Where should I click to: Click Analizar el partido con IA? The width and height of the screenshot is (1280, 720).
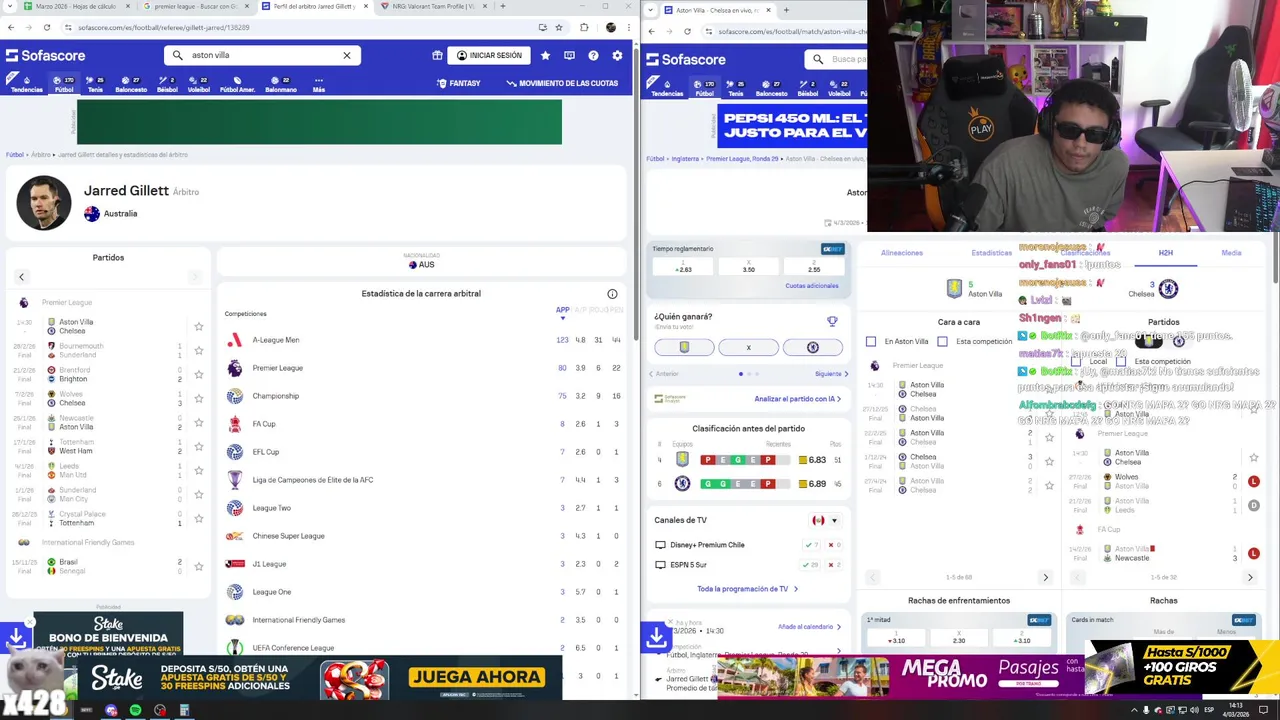797,399
